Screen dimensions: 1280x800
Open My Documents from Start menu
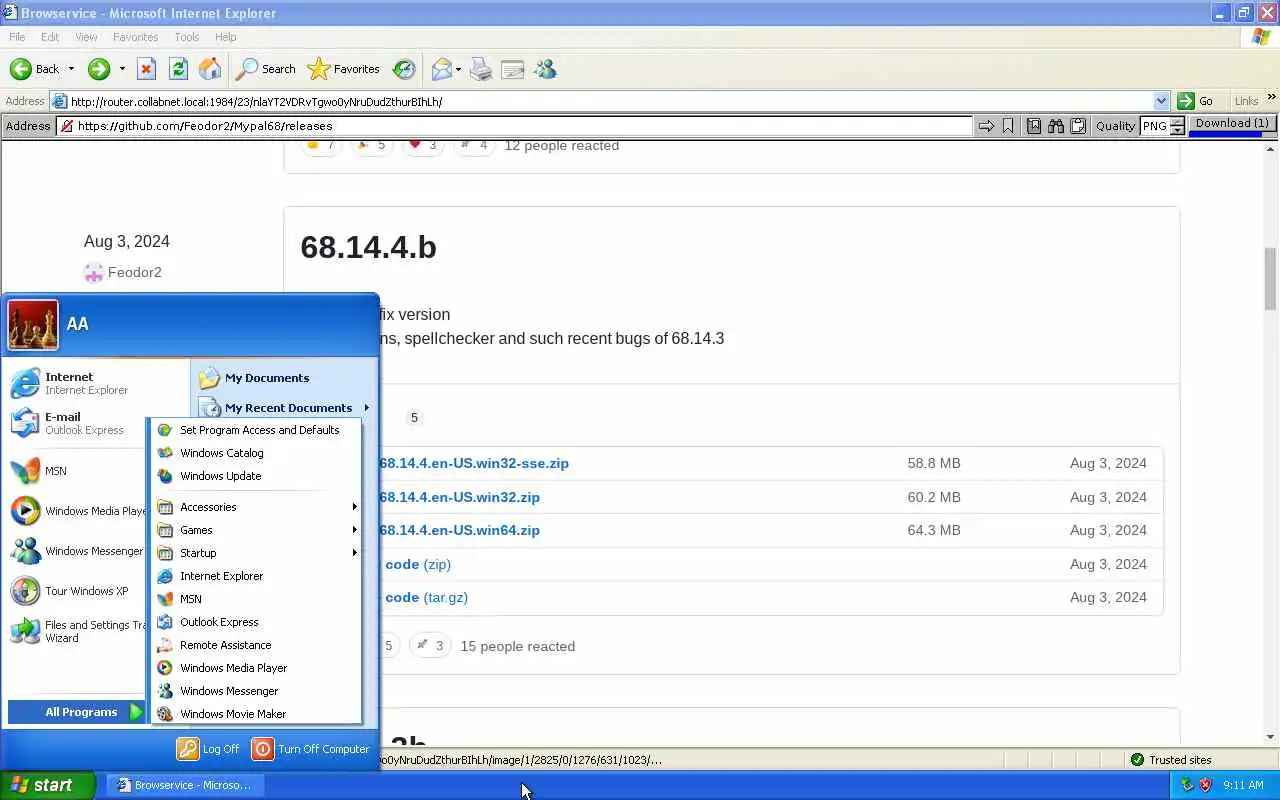(x=267, y=378)
